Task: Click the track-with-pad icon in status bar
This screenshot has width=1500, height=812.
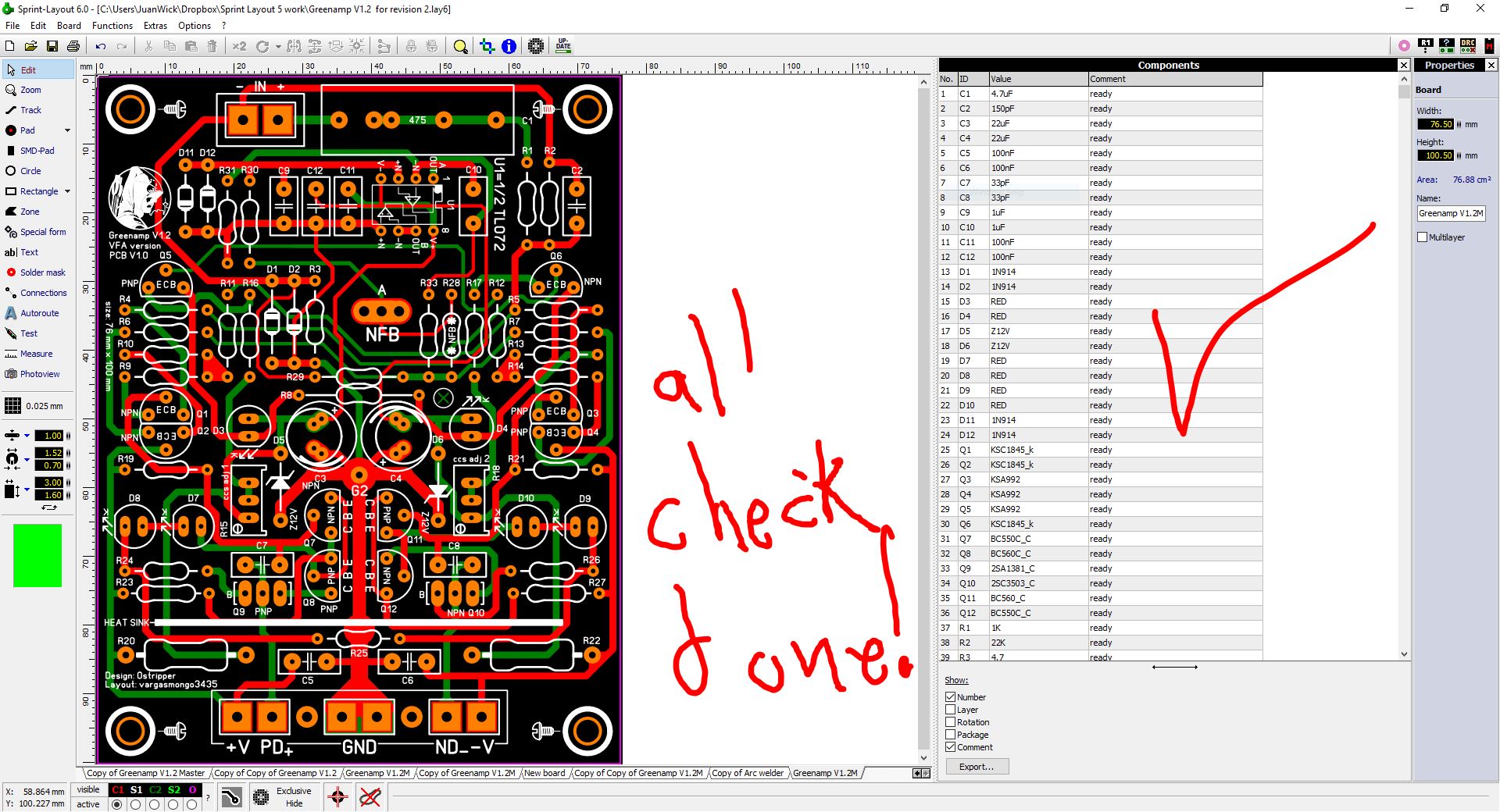Action: tap(231, 797)
